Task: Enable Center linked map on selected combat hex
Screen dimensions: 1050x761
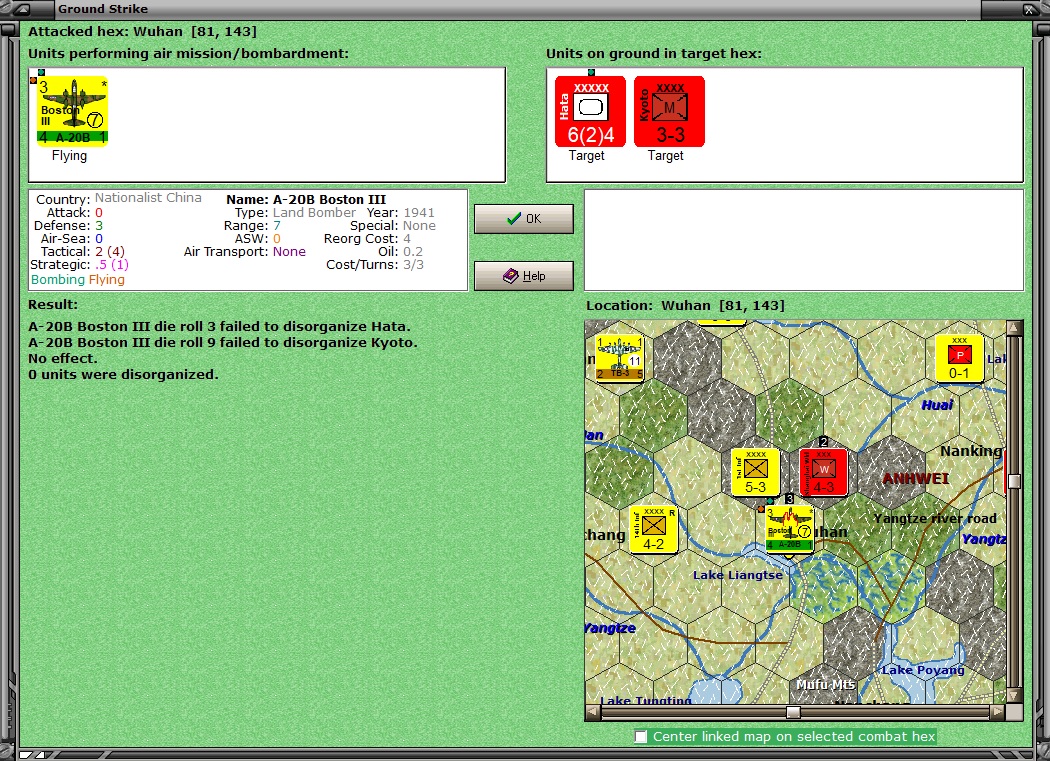Action: pos(641,737)
